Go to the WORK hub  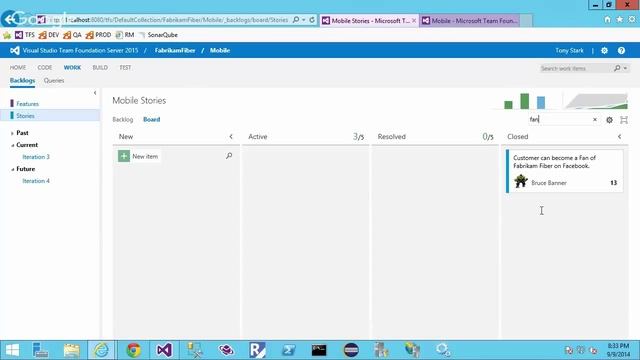(72, 67)
